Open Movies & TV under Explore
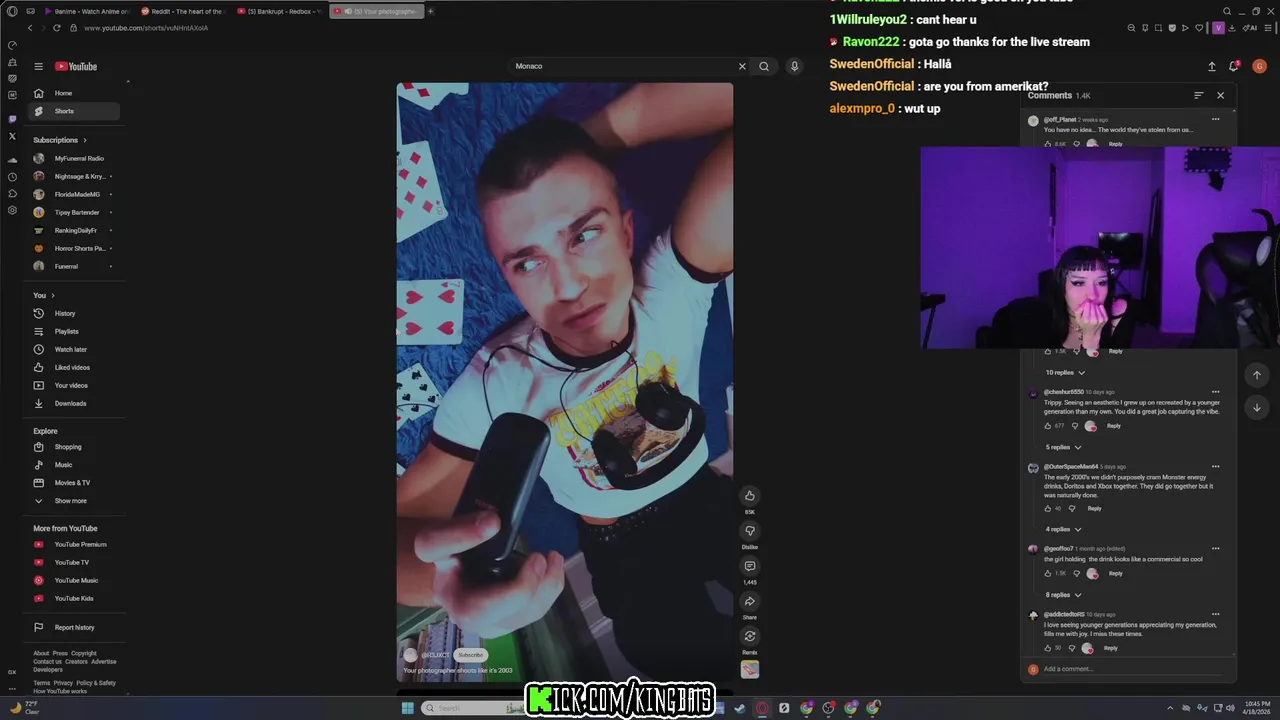Viewport: 1280px width, 720px height. click(x=75, y=483)
